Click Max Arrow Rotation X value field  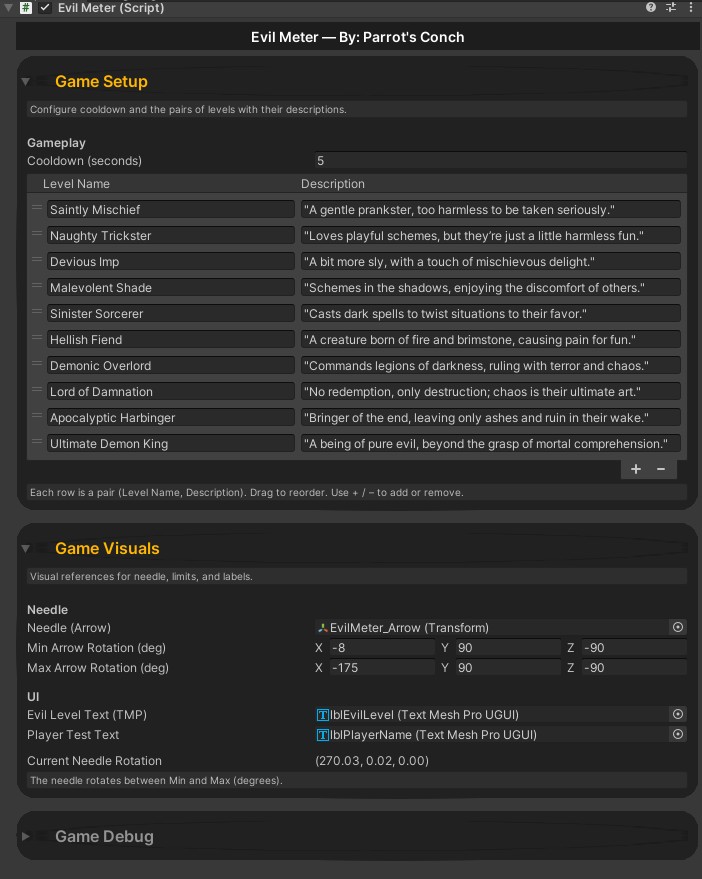(x=382, y=668)
